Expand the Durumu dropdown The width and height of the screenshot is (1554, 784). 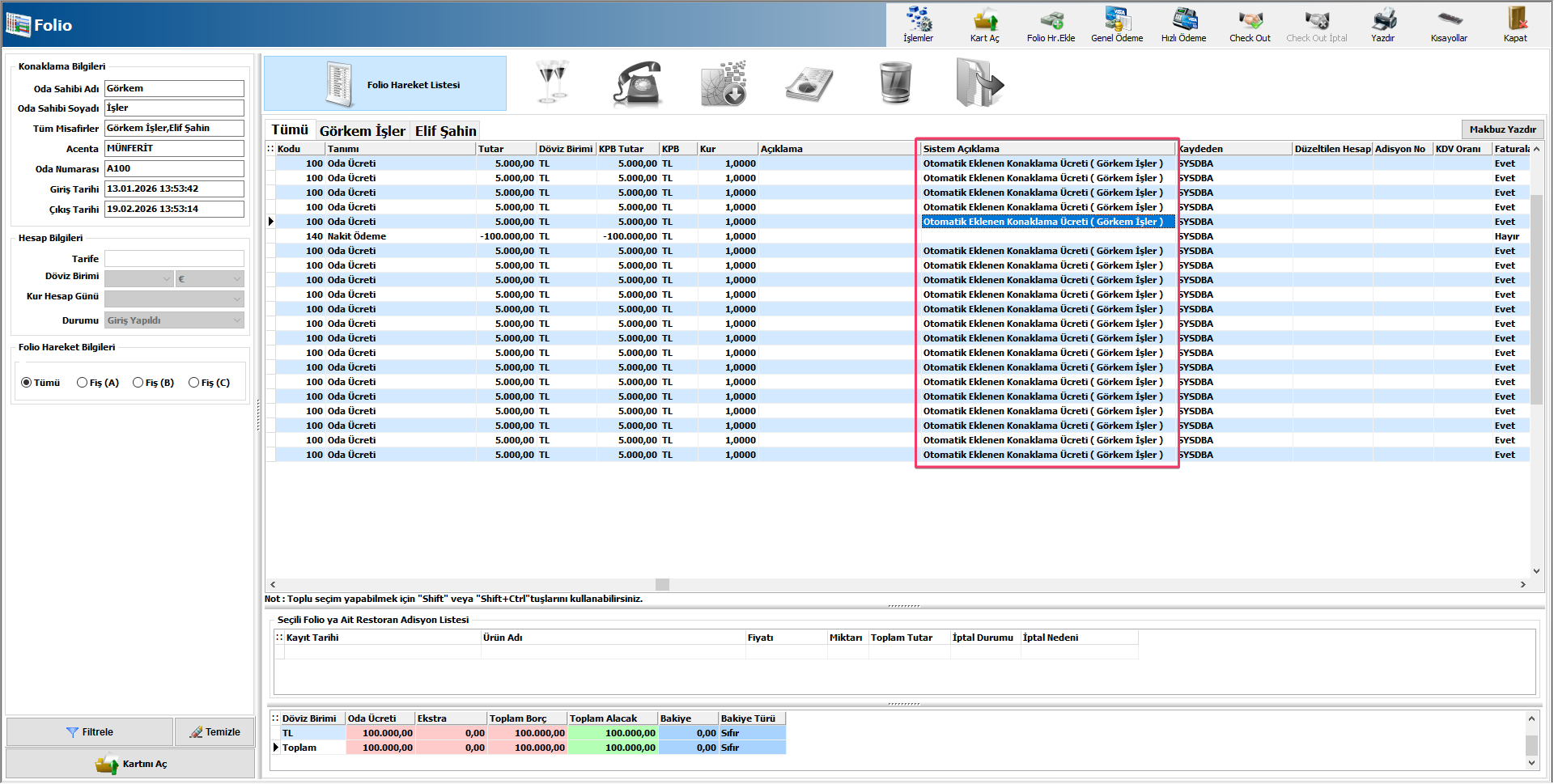click(x=237, y=320)
